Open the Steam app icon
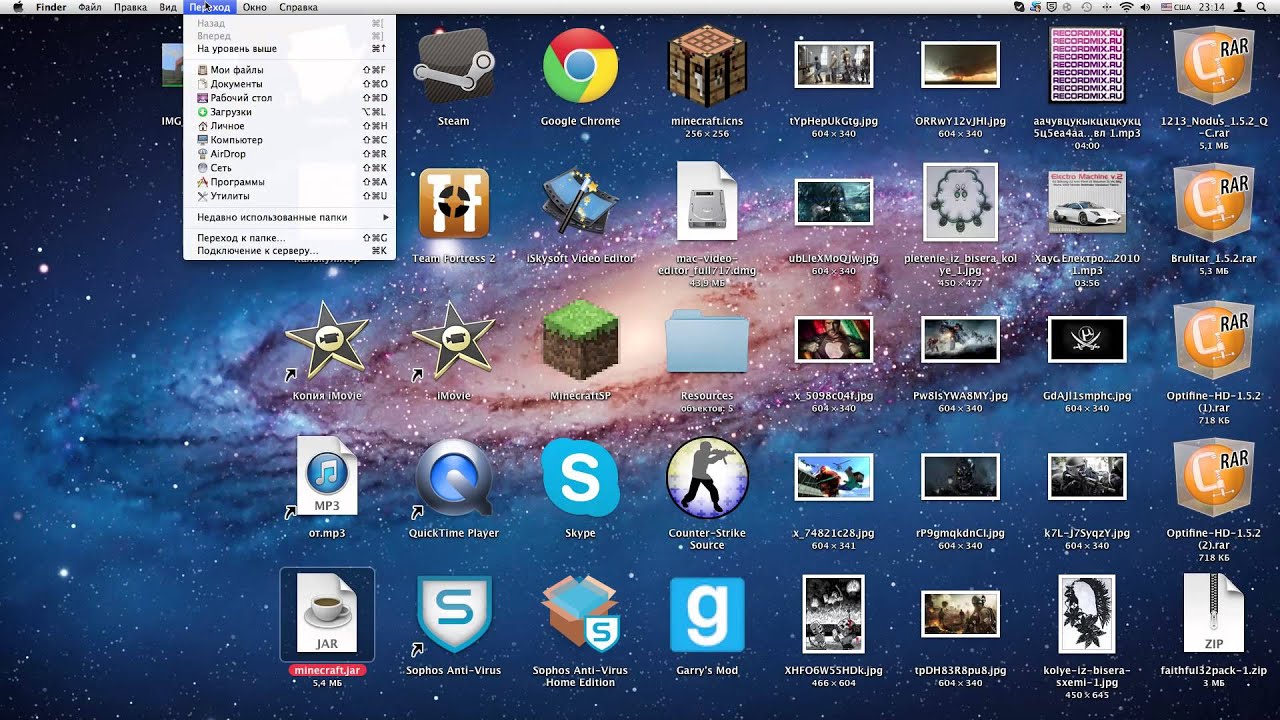1280x720 pixels. pos(453,65)
